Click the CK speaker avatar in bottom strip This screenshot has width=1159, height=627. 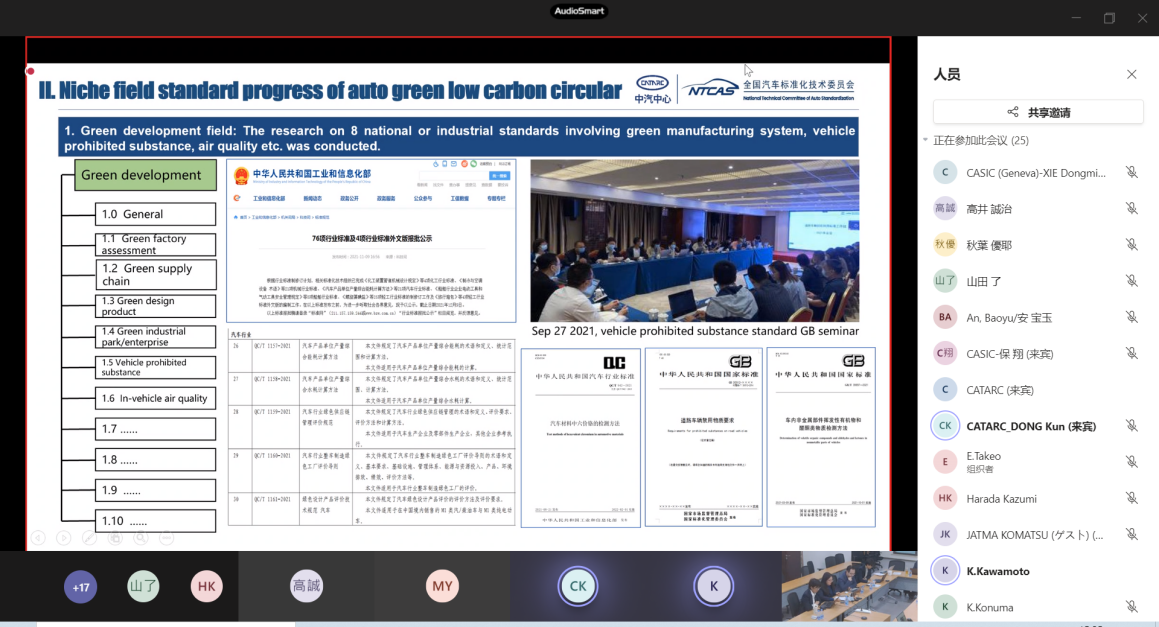pyautogui.click(x=578, y=586)
